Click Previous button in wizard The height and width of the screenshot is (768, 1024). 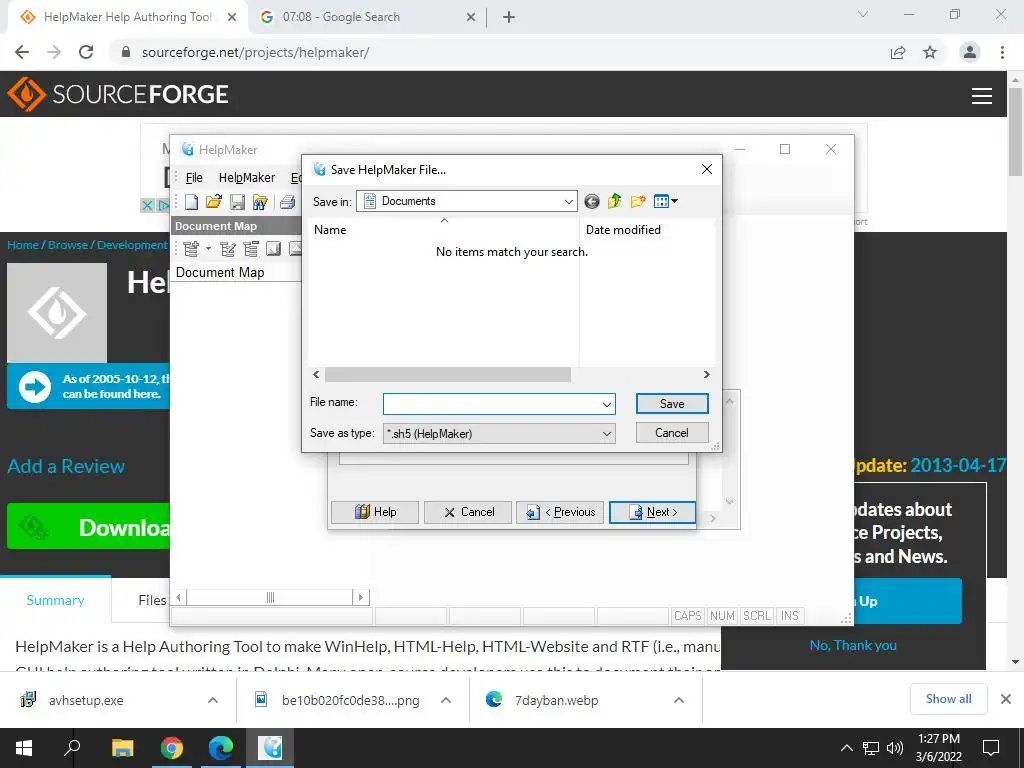(x=560, y=512)
